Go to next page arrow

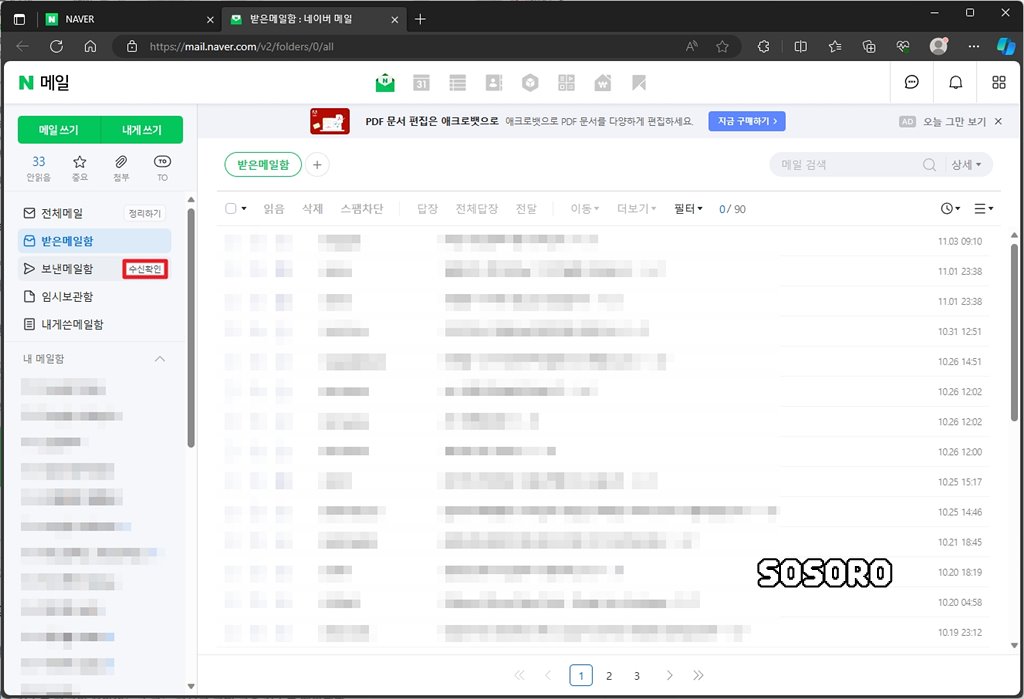click(669, 675)
